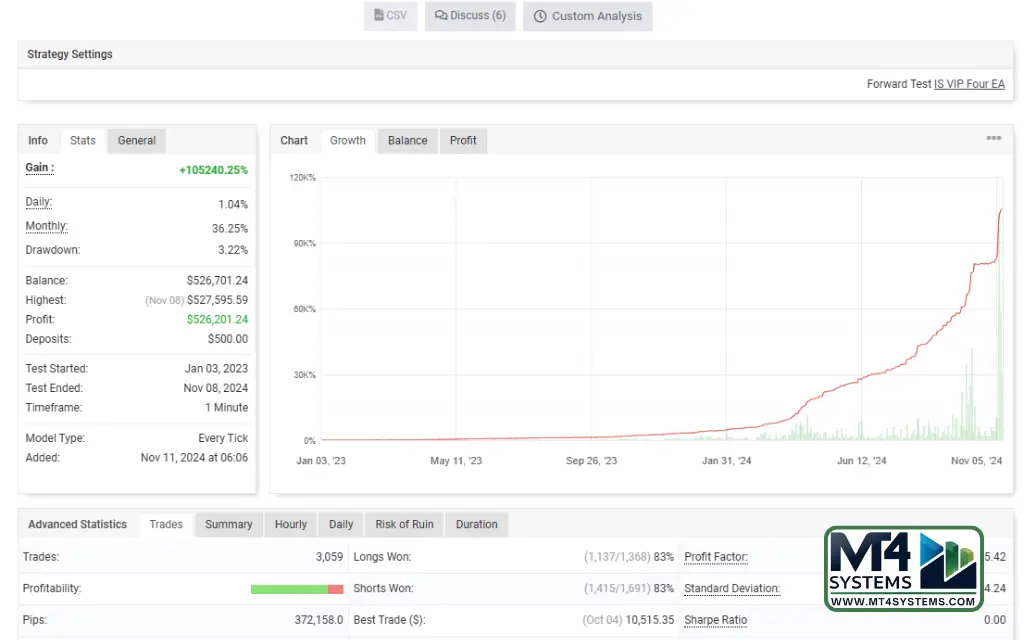Screen dimensions: 1024x640
Task: Show the Profit chart tab
Action: tap(463, 141)
